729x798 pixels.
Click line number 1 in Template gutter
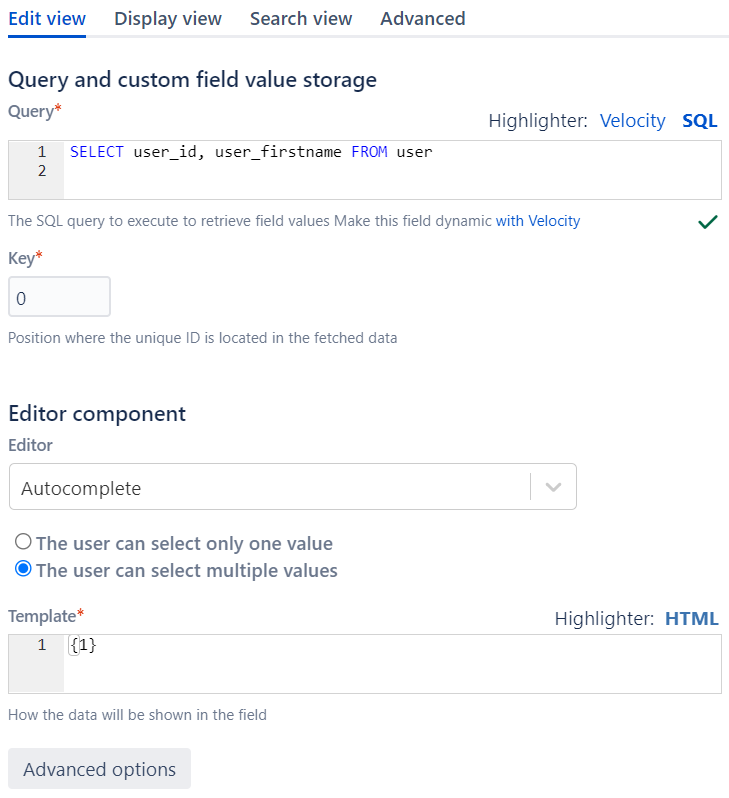click(x=42, y=646)
